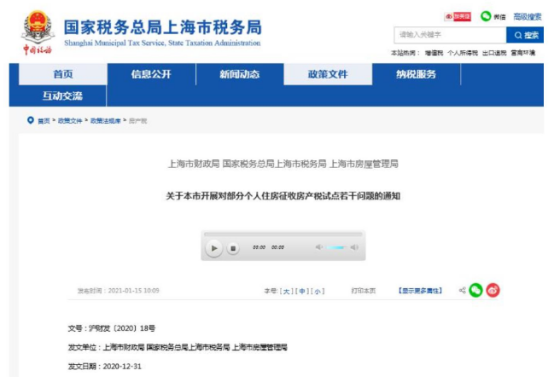Image resolution: width=554 pixels, height=383 pixels.
Task: Click the volume-up speaker icon in the player
Action: 354,247
